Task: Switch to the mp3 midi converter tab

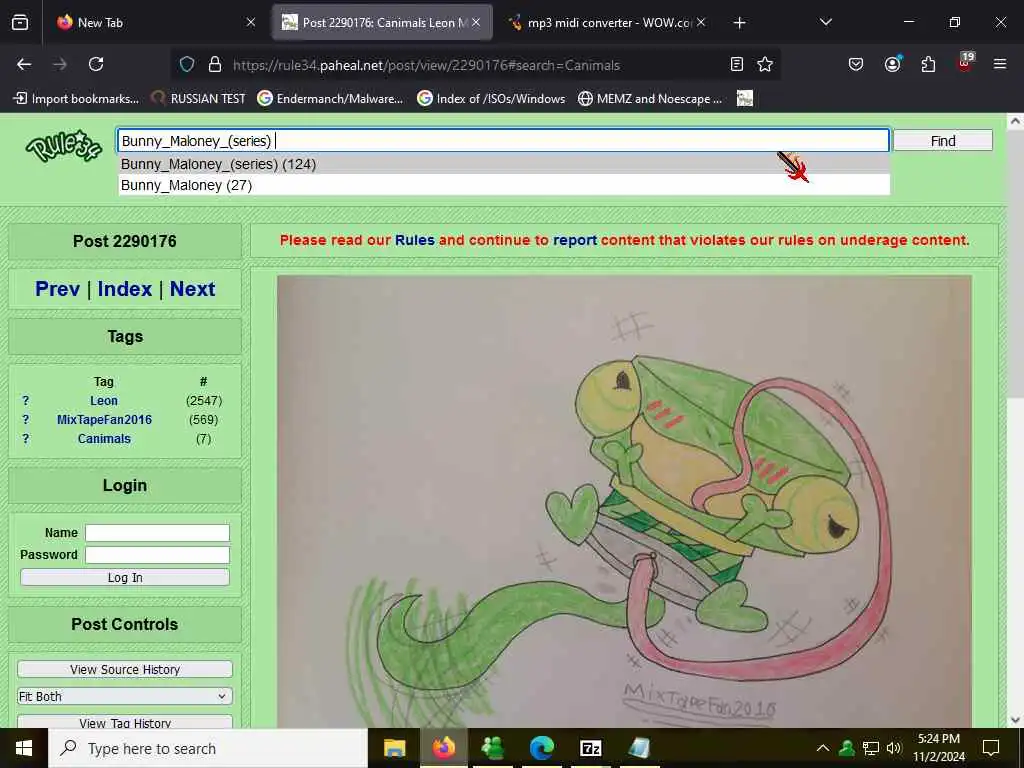Action: coord(608,22)
